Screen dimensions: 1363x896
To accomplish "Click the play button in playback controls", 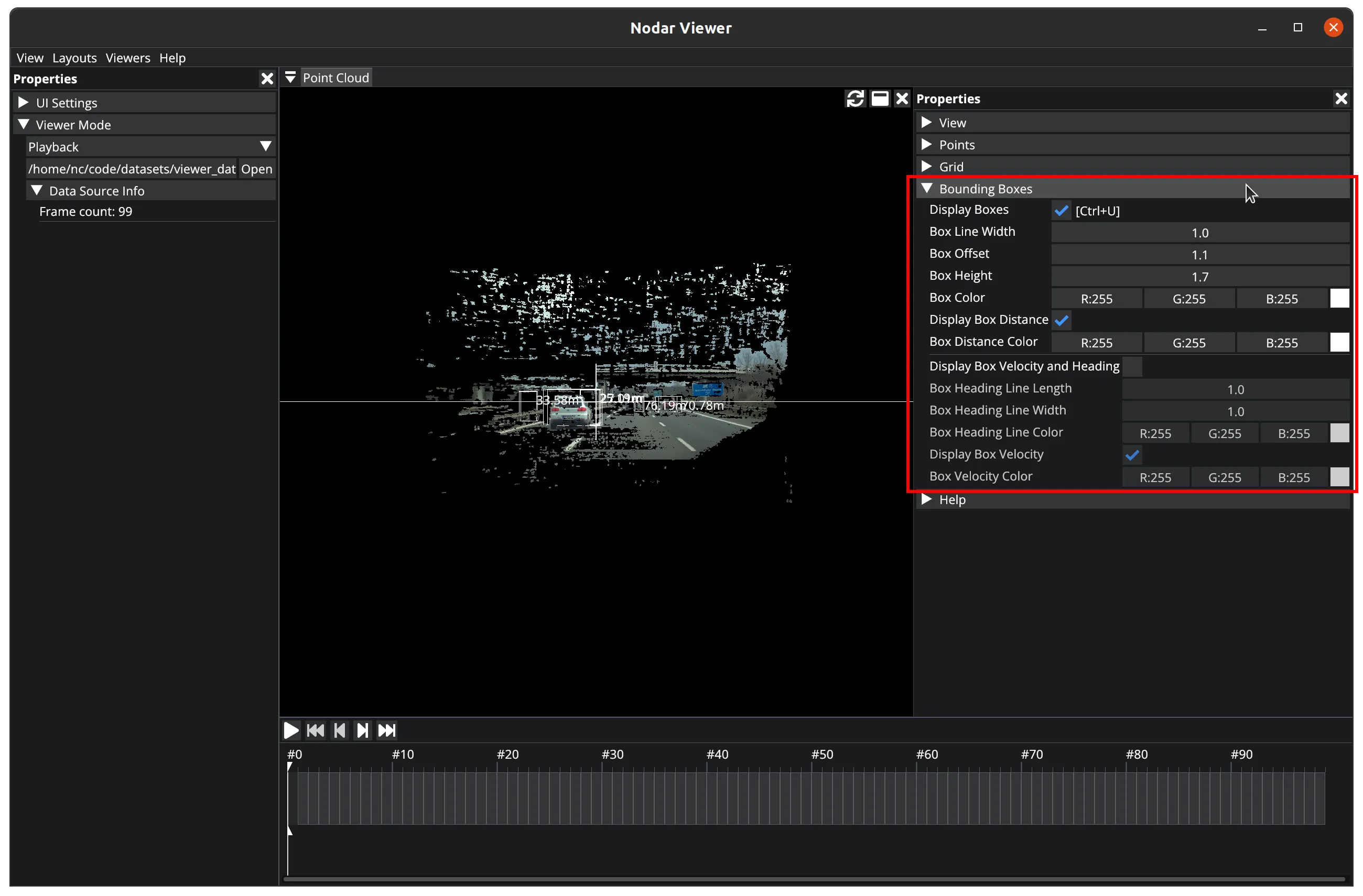I will [x=291, y=730].
